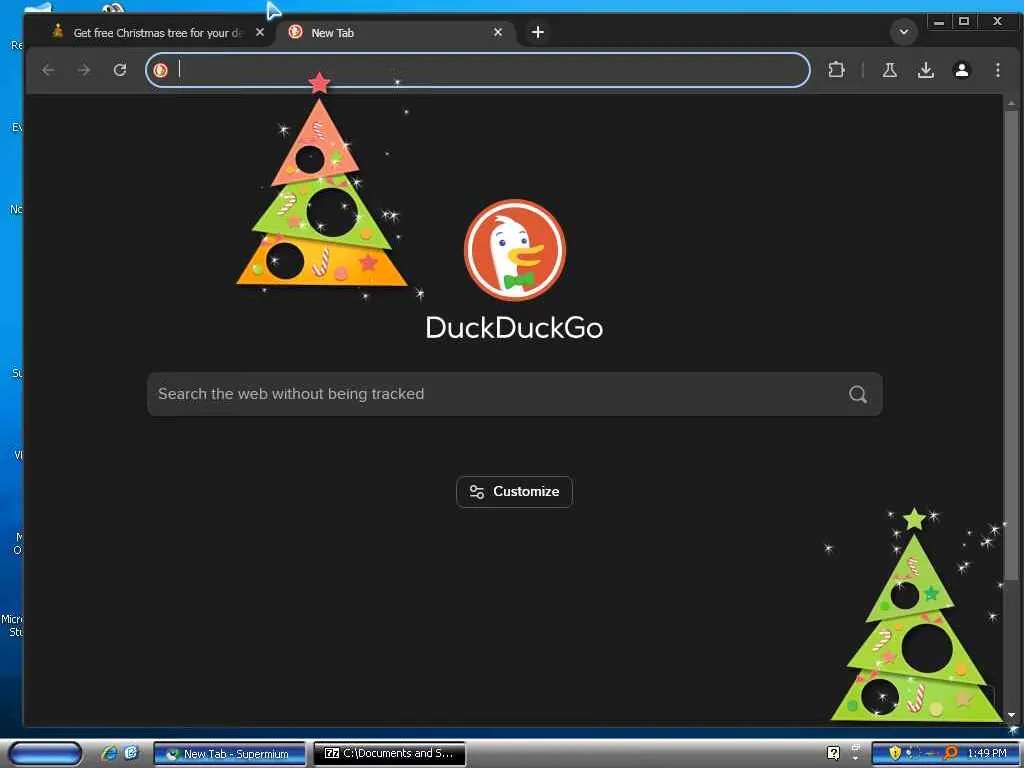This screenshot has width=1024, height=768.
Task: Open the Extensions puzzle icon
Action: pyautogui.click(x=837, y=70)
